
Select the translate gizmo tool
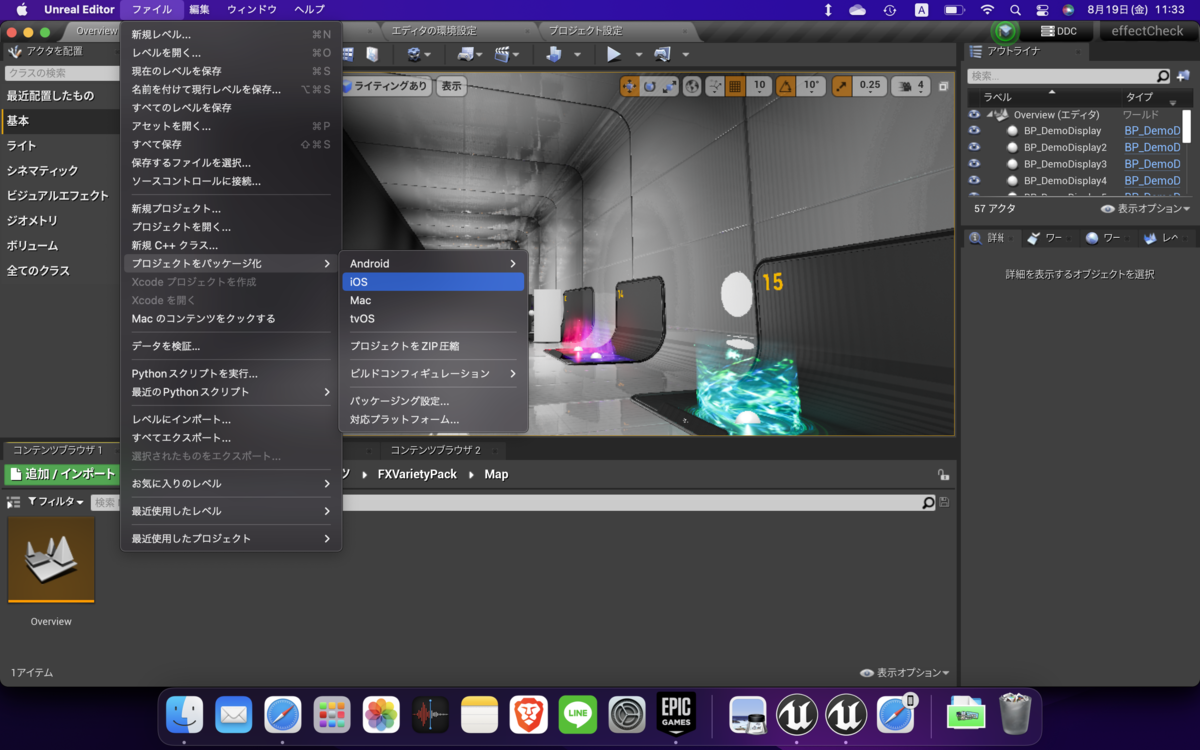[629, 86]
